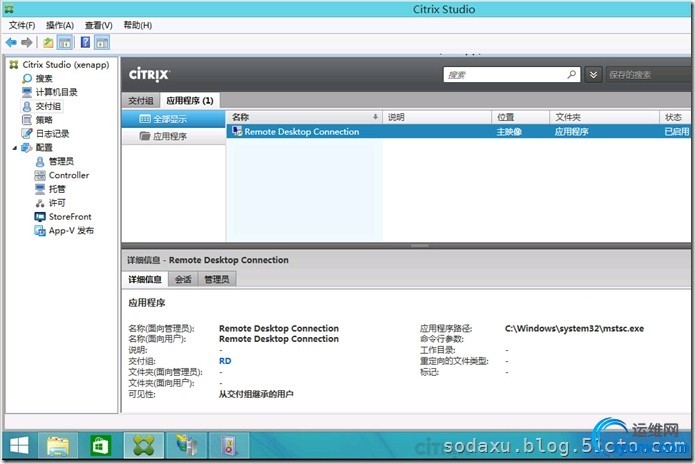Select the 交付组 tree node
This screenshot has width=695, height=464.
click(48, 106)
